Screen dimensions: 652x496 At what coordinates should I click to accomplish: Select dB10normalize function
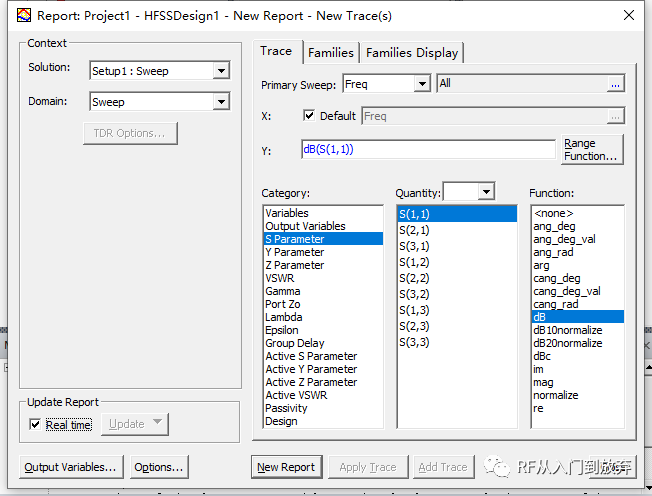coord(578,330)
